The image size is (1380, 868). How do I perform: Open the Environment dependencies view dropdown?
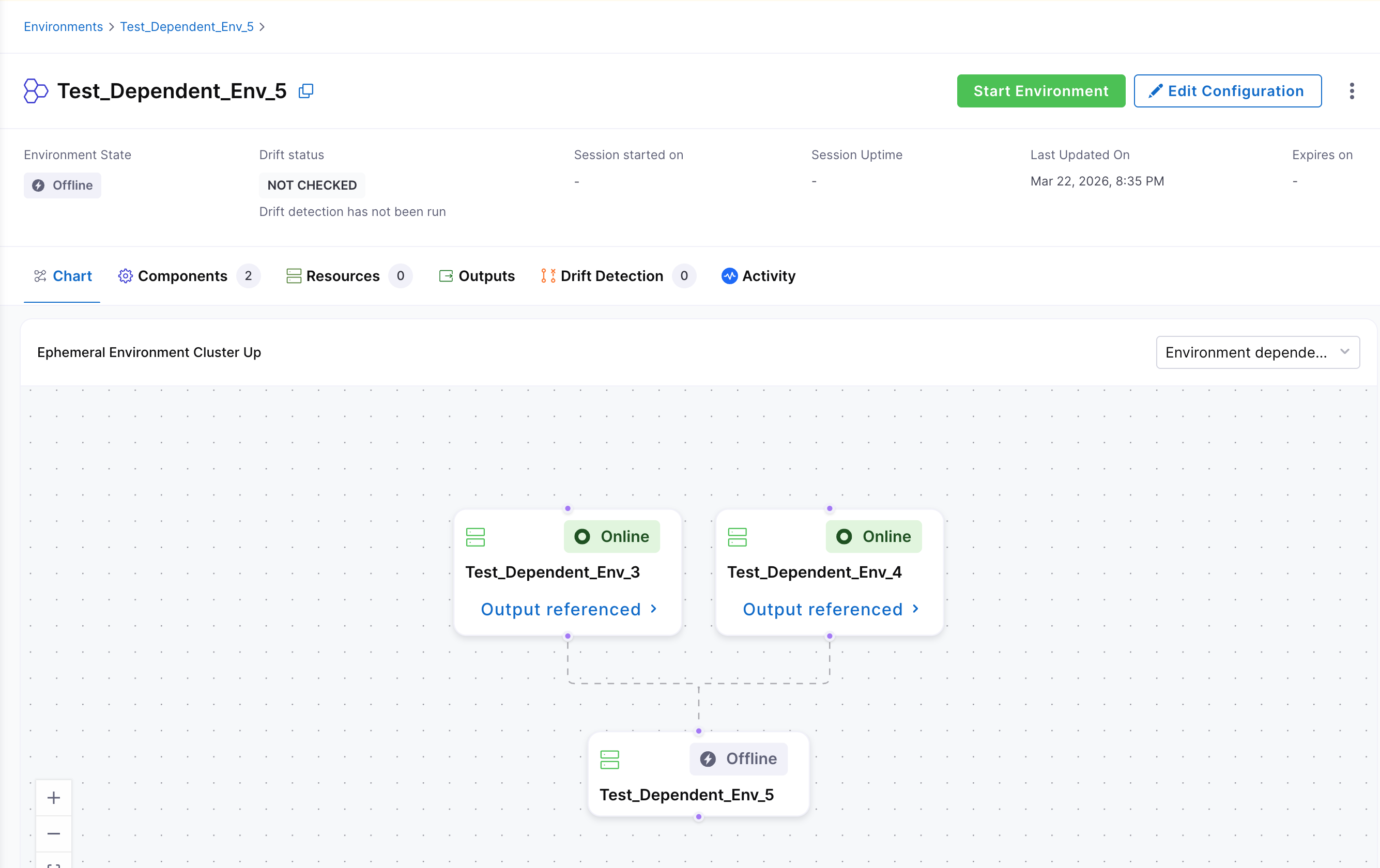coord(1258,352)
